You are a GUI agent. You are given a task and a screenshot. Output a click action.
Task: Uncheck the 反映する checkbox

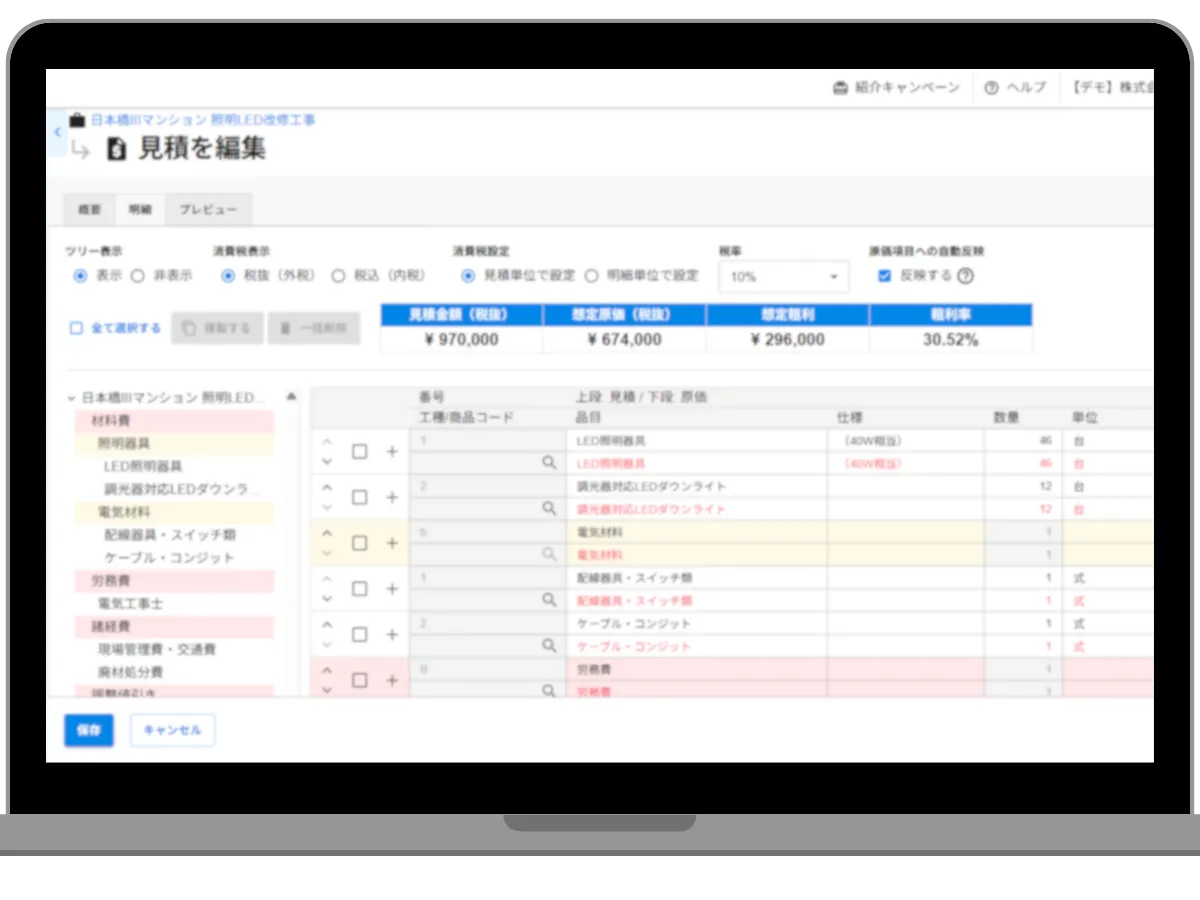884,276
